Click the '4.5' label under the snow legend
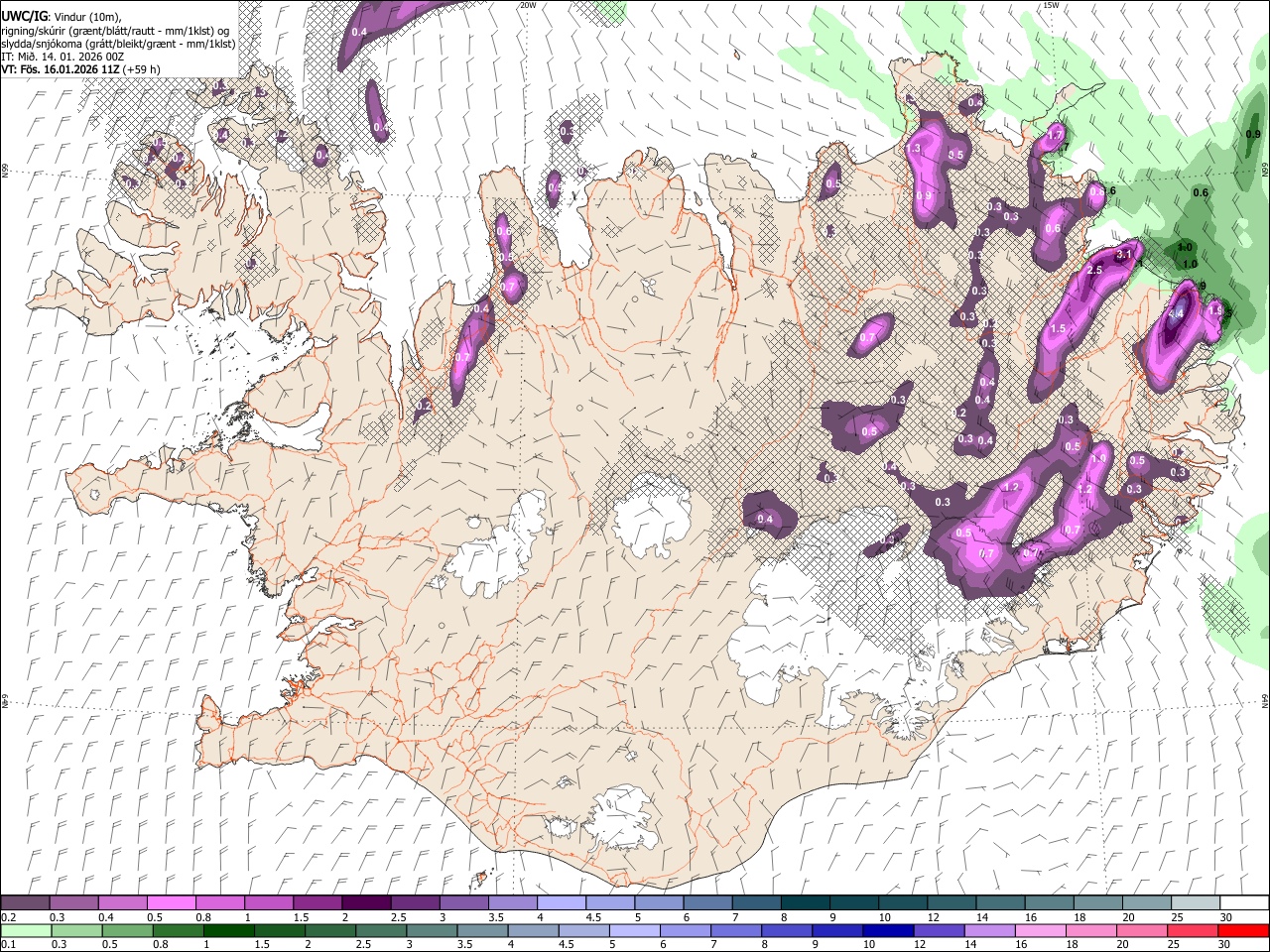1270x952 pixels. 593,917
